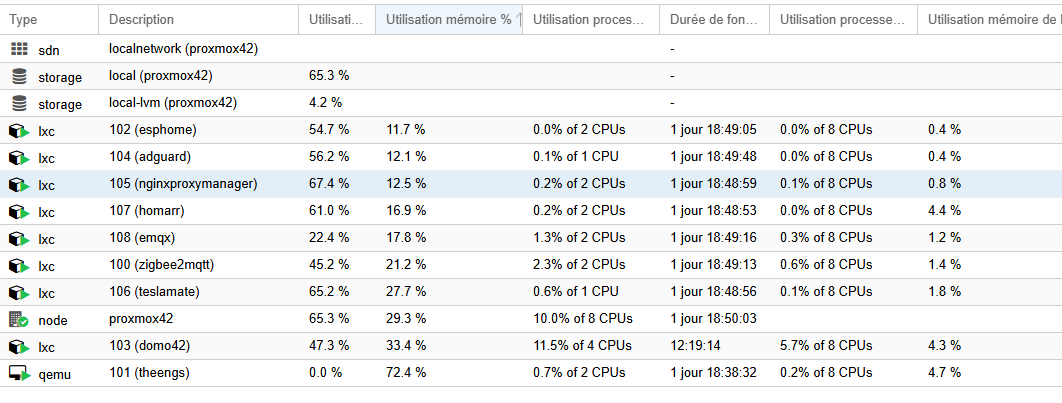The width and height of the screenshot is (1062, 403).
Task: Select the 107 (homarr) entry
Action: 531,211
